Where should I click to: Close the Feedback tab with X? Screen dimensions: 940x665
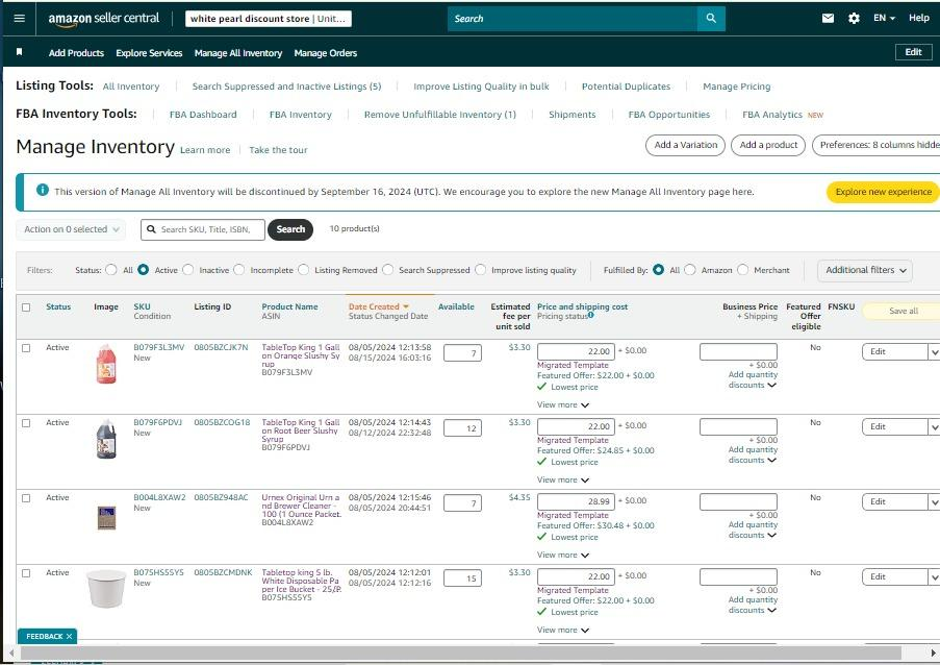click(69, 636)
